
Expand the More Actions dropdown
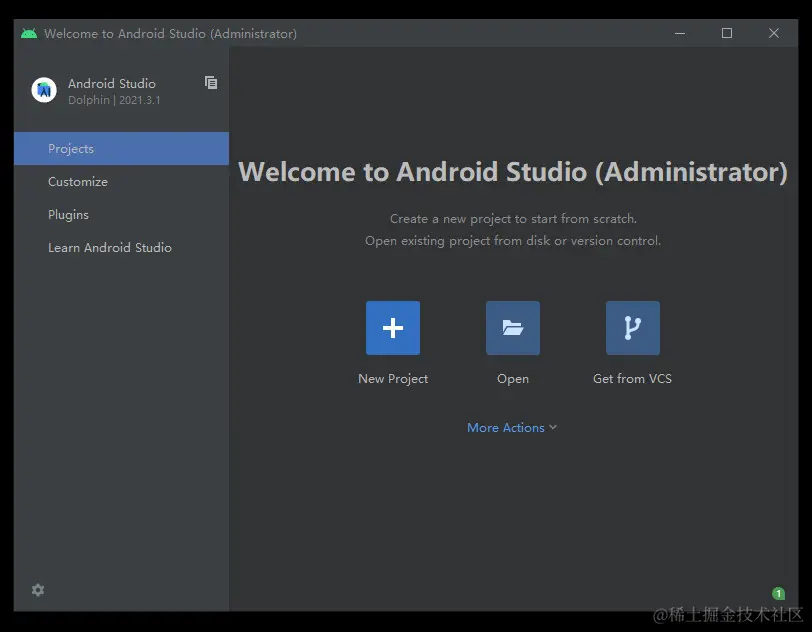pyautogui.click(x=512, y=427)
